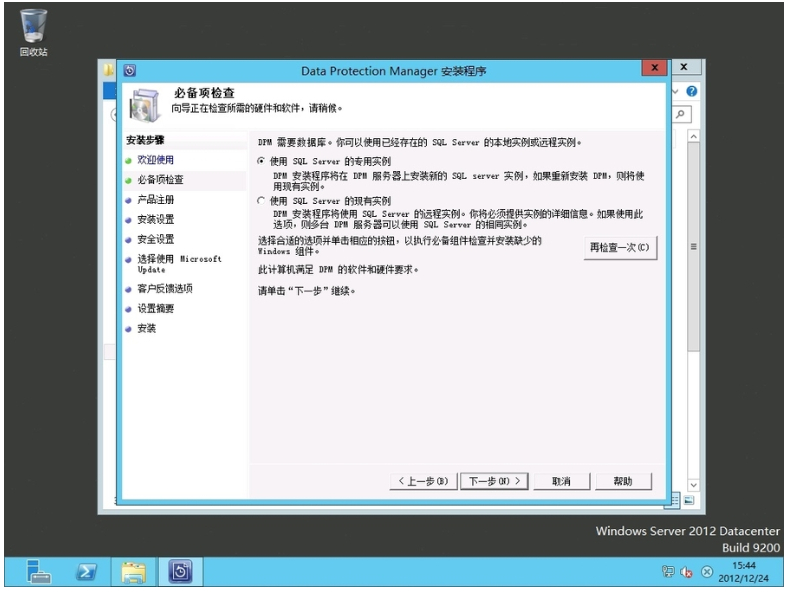788x592 pixels.
Task: Expand the ribbon chevron in the background window
Action: pos(675,91)
